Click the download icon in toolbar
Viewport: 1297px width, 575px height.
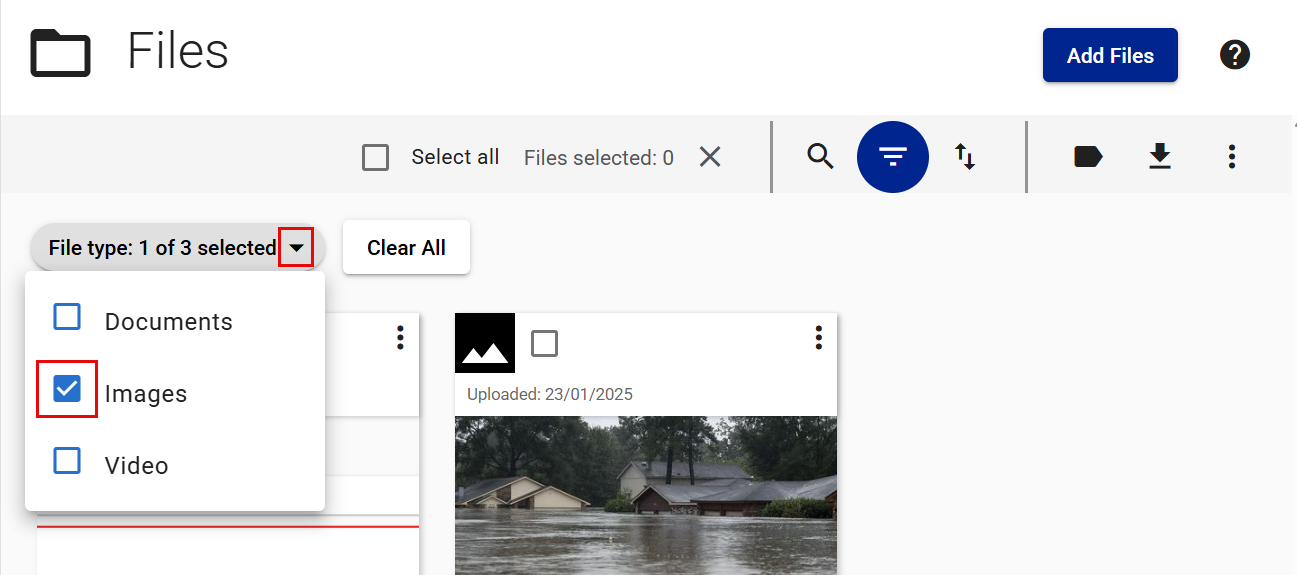tap(1159, 157)
